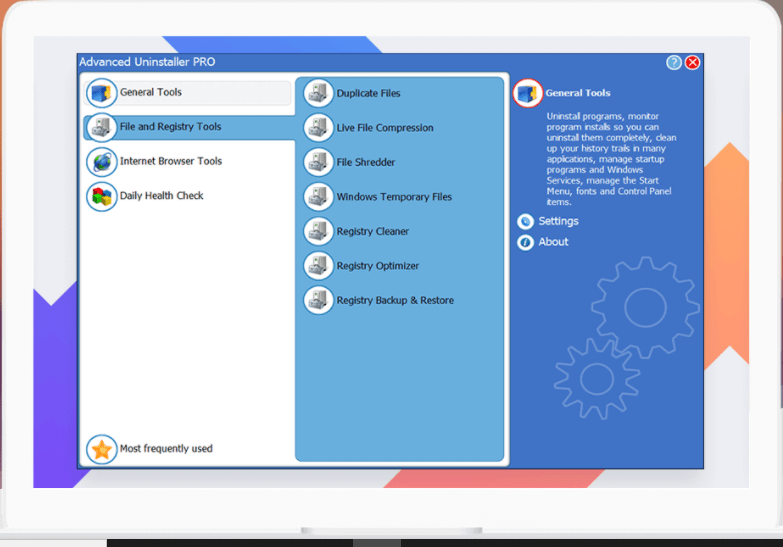This screenshot has width=783, height=547.
Task: Click the General Tools heading in right panel
Action: (x=578, y=93)
